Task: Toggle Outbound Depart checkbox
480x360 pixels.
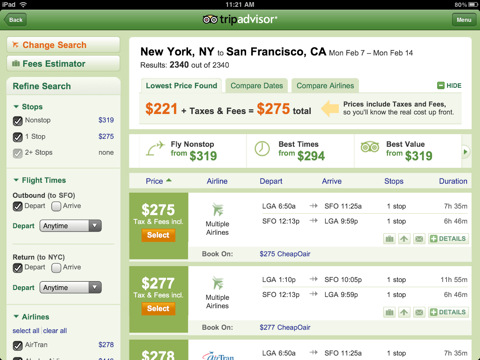Action: pos(18,206)
